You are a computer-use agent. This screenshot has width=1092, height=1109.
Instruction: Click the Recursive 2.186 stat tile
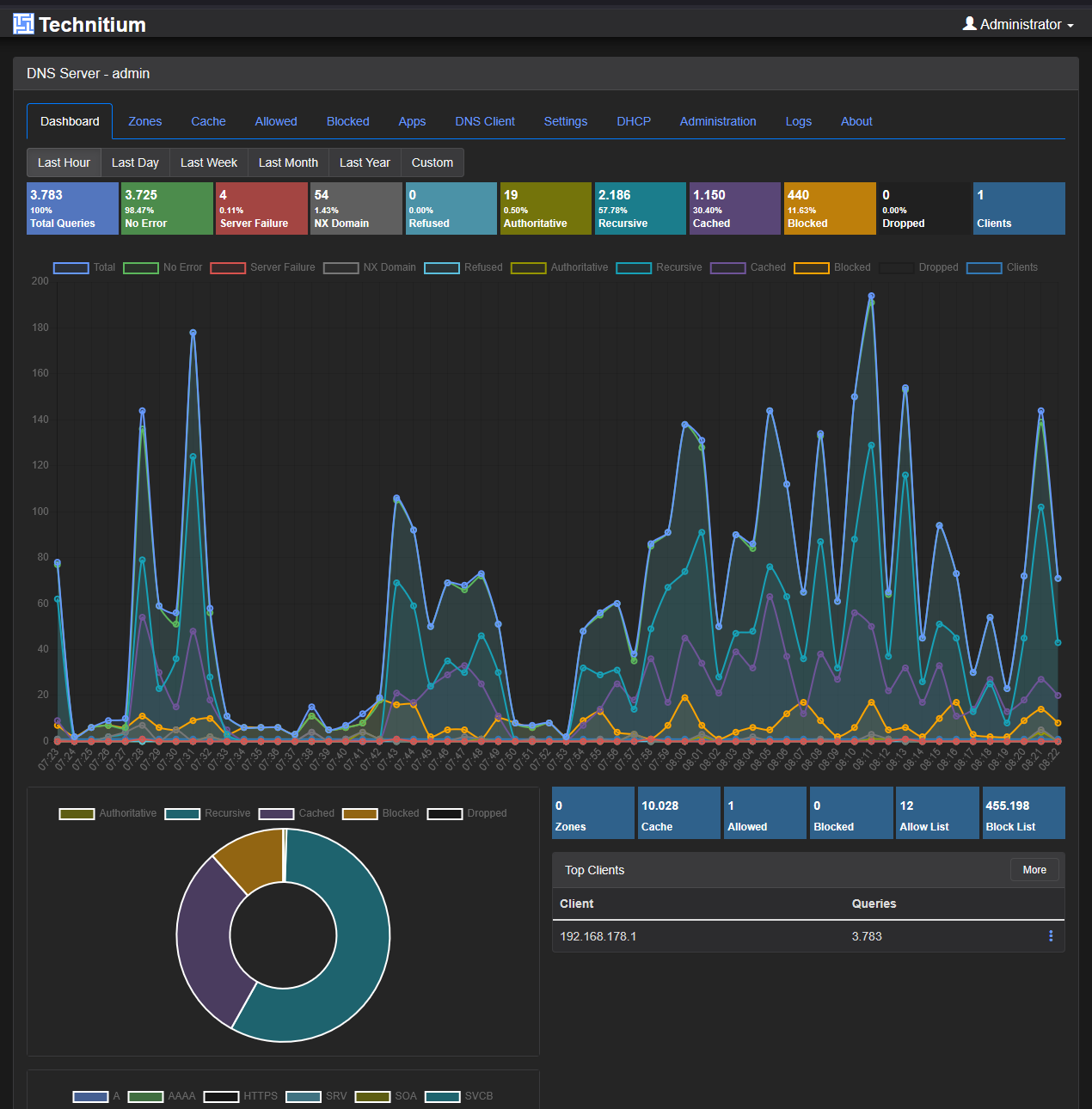pos(640,208)
